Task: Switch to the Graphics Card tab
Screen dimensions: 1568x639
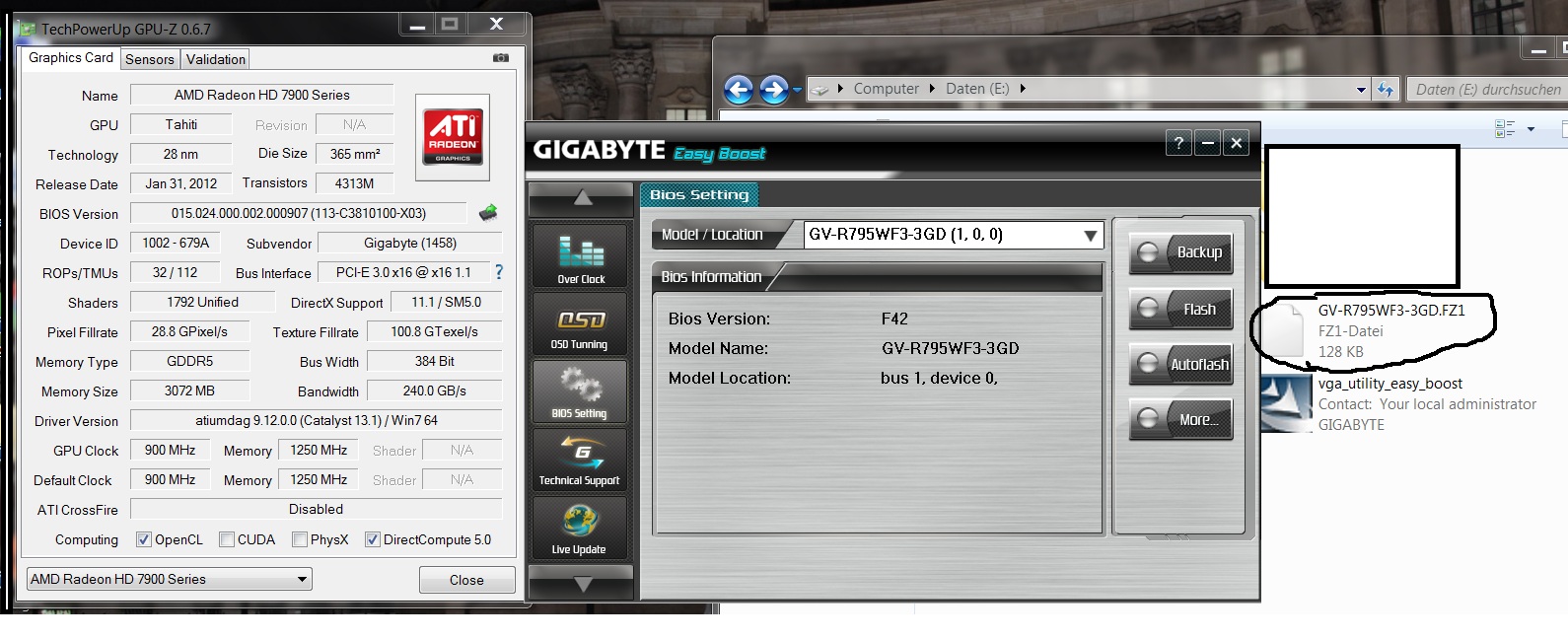Action: [71, 58]
